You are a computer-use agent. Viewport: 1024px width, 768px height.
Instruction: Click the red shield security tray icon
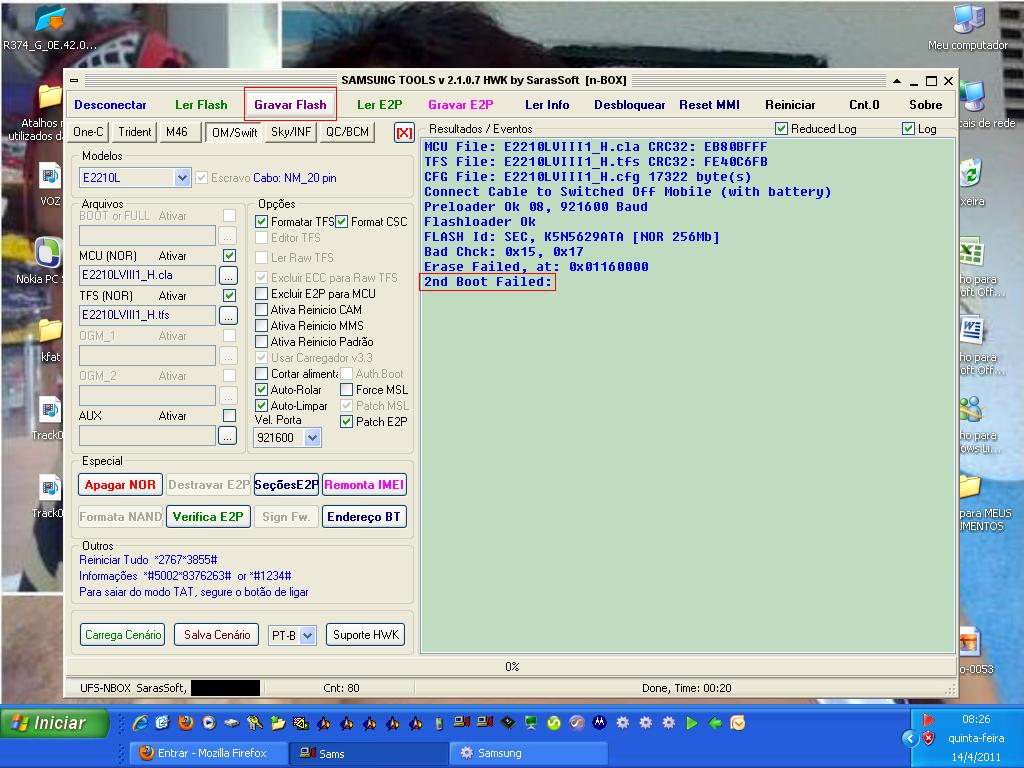pyautogui.click(x=928, y=739)
